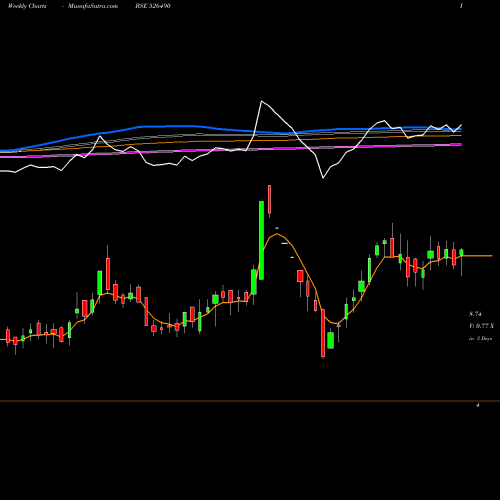The image size is (500, 500).
Task: Click the last green candle at chart's right end
Action: (461, 252)
